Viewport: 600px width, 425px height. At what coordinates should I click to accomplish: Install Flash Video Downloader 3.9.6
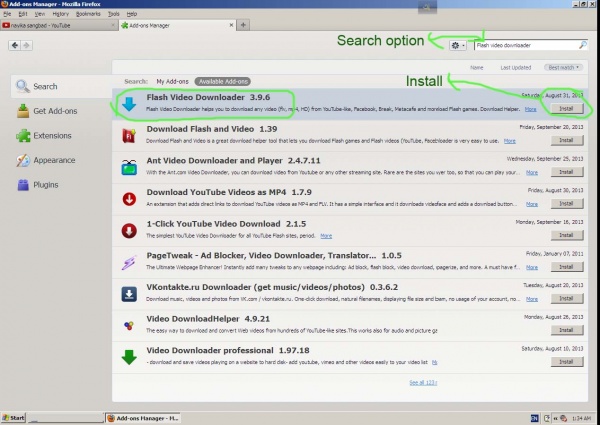click(567, 109)
